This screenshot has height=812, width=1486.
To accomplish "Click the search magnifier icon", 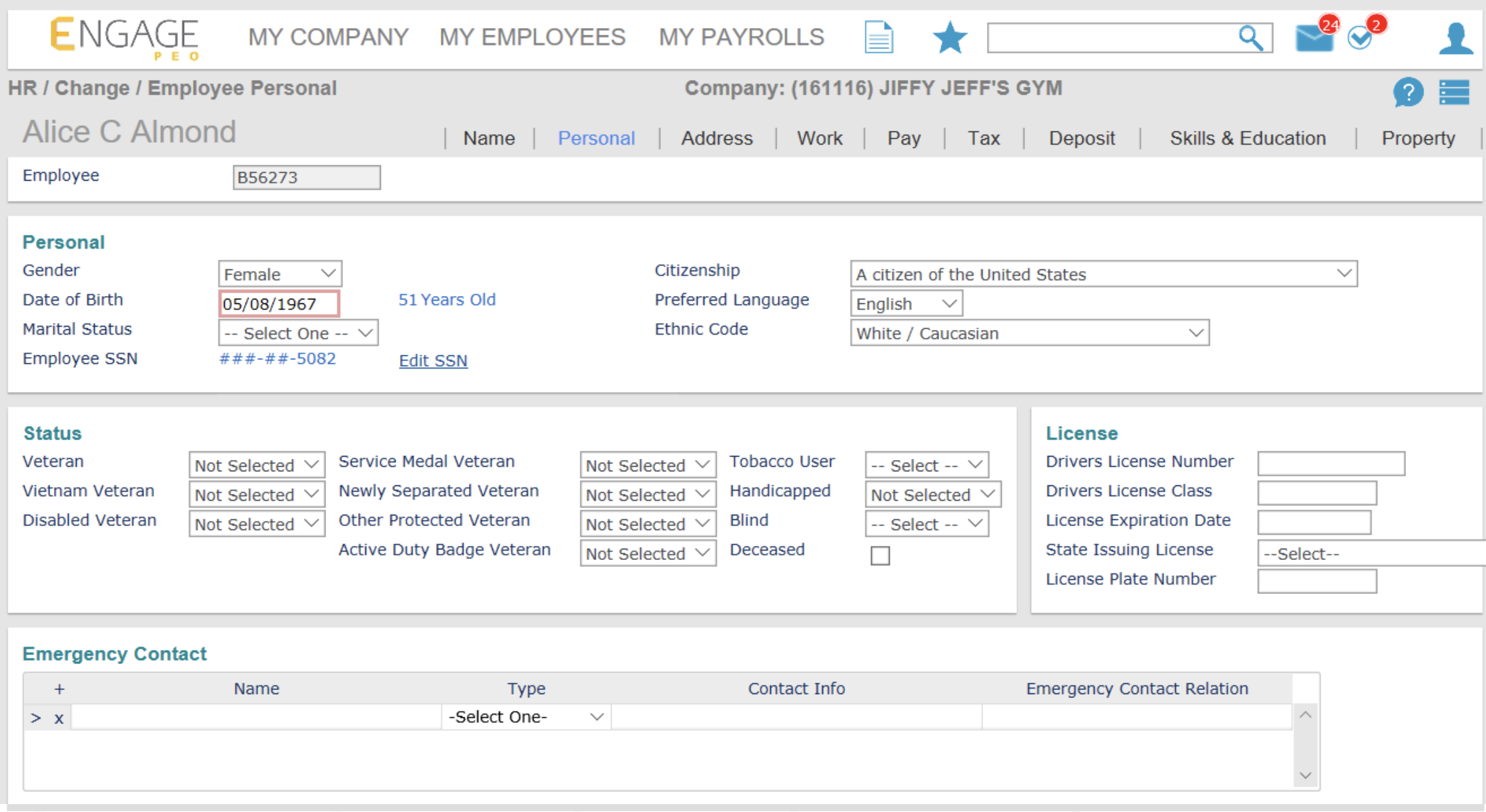I will [1251, 38].
